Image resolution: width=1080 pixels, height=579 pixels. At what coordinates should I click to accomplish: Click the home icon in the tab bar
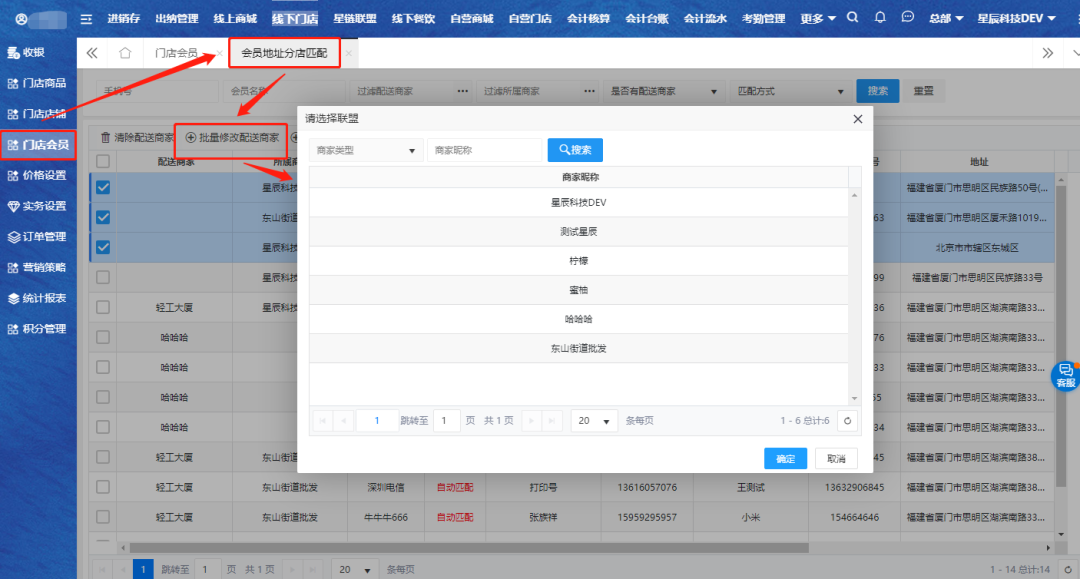click(125, 53)
